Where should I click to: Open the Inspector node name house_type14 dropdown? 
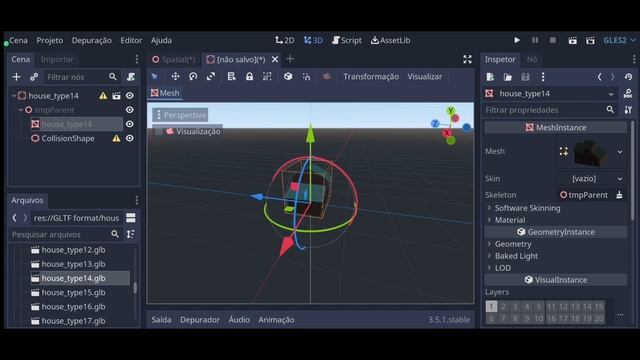pos(551,94)
